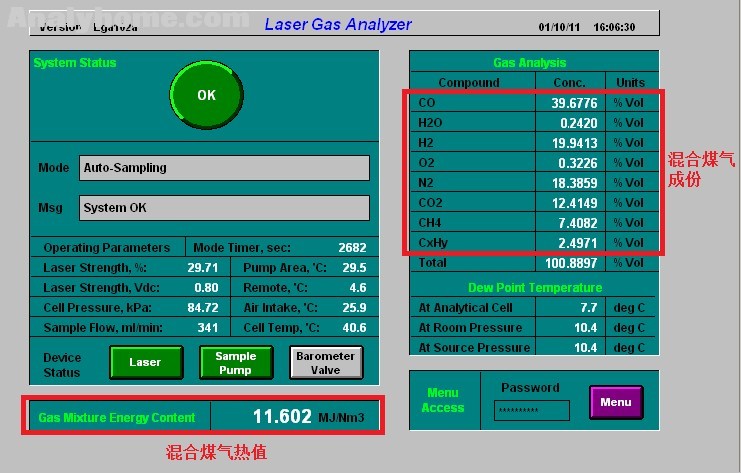Image resolution: width=741 pixels, height=473 pixels.
Task: Click the Pump Area temperature value 29.5
Action: click(x=354, y=268)
